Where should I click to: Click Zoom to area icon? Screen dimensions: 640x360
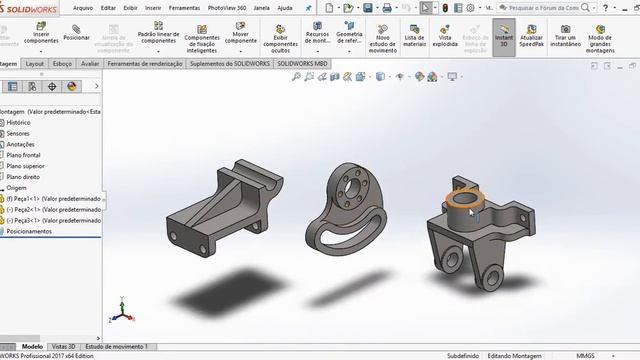(309, 76)
